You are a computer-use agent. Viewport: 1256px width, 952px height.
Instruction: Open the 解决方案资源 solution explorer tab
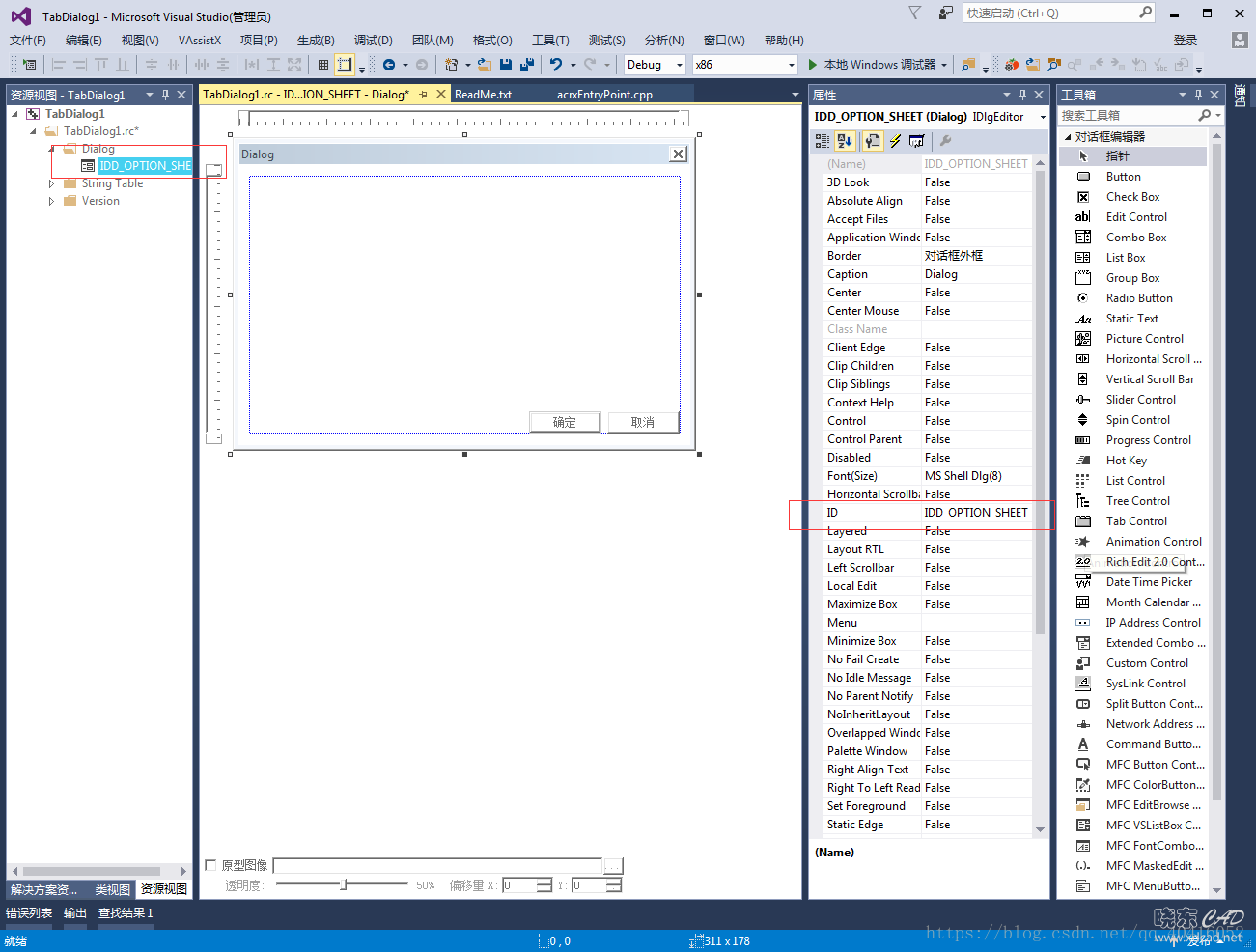click(44, 889)
